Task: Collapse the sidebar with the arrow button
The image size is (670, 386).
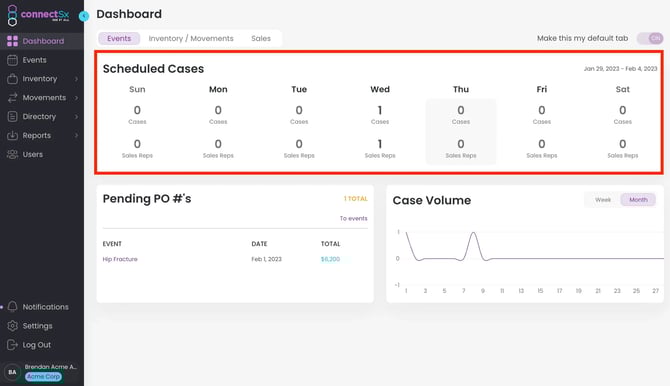Action: tap(84, 16)
